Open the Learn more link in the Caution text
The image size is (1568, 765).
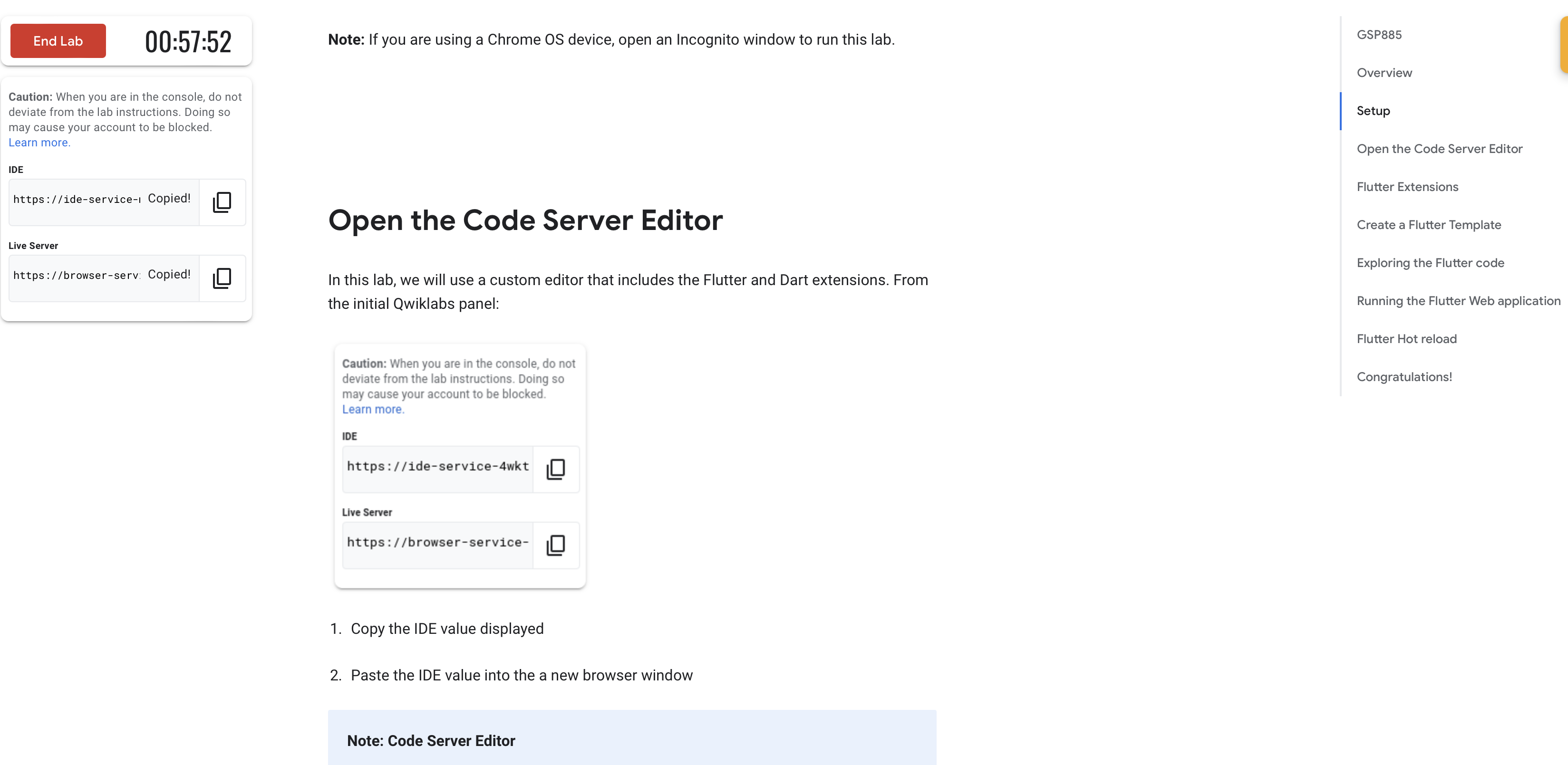point(39,142)
